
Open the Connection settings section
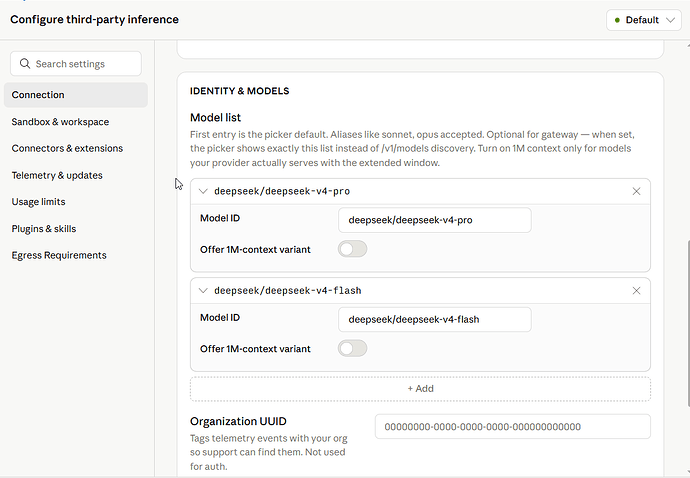click(76, 95)
